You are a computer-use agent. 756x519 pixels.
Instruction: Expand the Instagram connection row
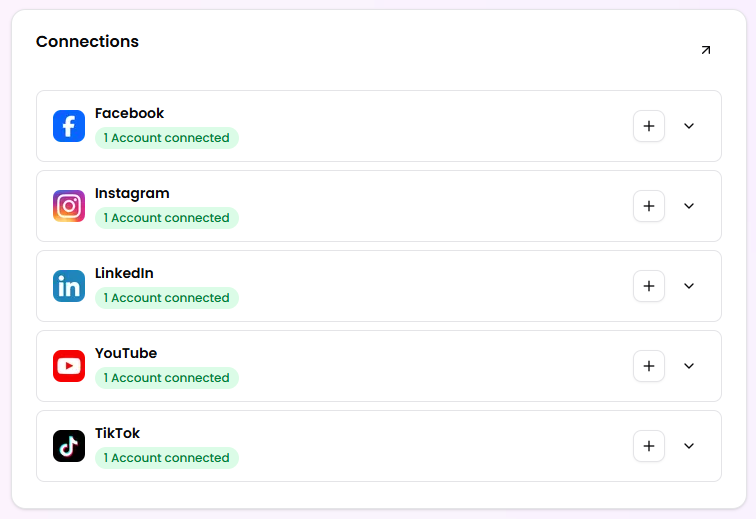(x=689, y=206)
